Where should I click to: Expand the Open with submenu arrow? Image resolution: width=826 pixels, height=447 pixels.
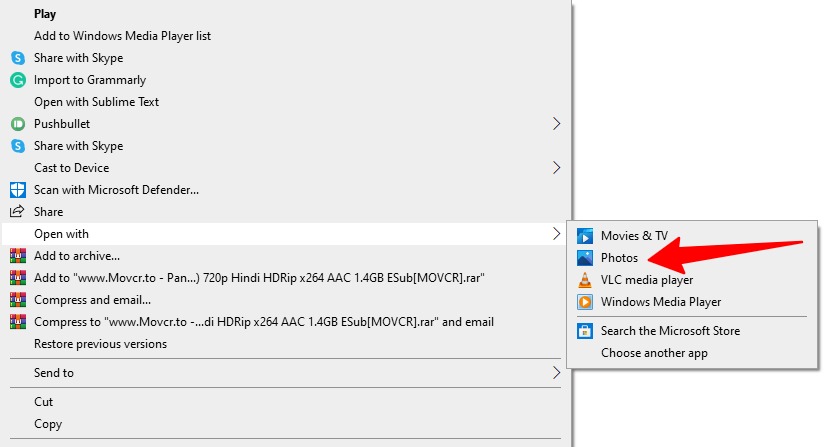tap(556, 234)
